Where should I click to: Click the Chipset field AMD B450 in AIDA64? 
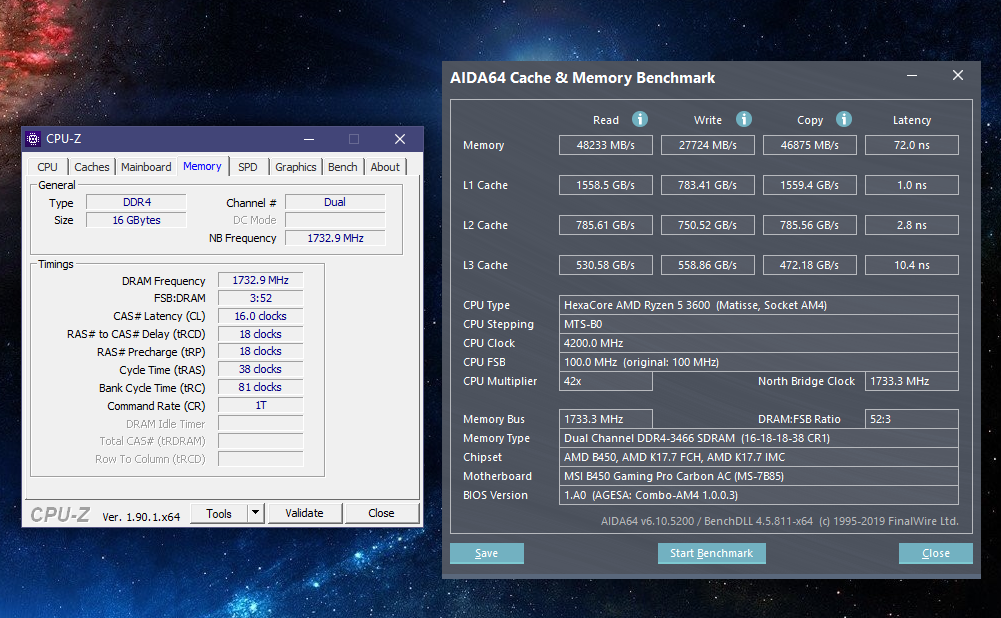coord(758,457)
